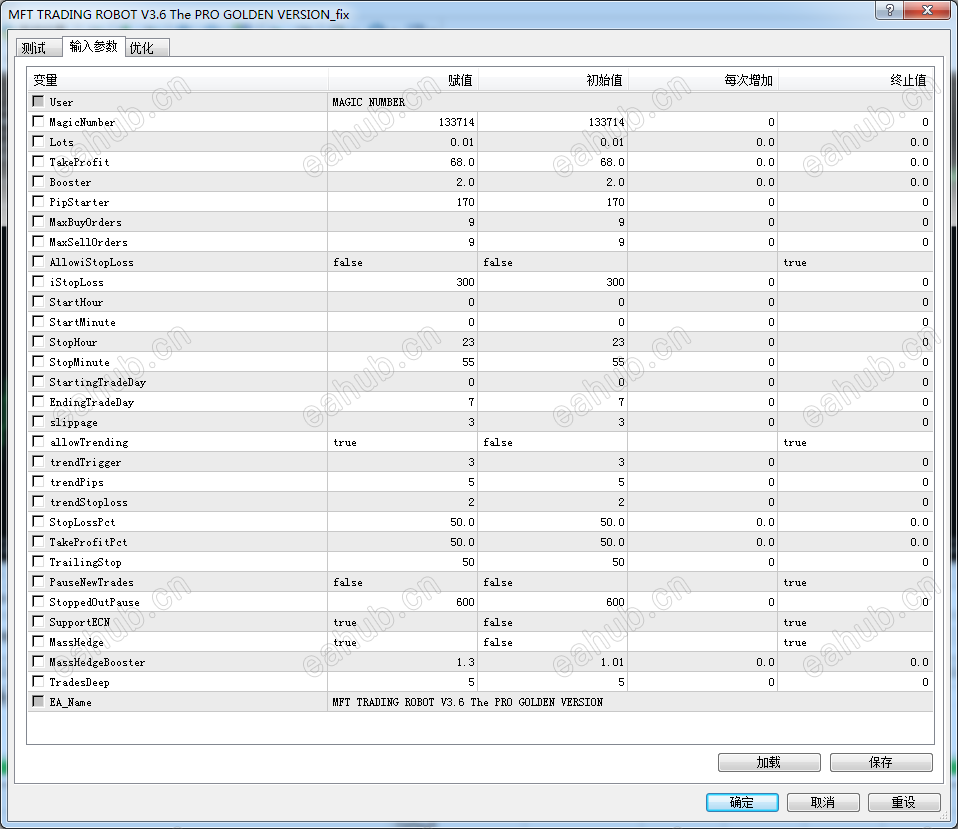Enable the TakeProfit optimization checkbox
This screenshot has width=958, height=829.
tap(38, 161)
